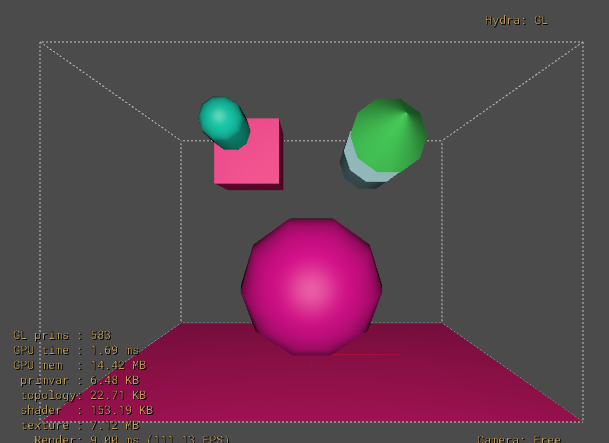This screenshot has width=609, height=443.
Task: Click the Render time FPS readout
Action: click(x=131, y=438)
